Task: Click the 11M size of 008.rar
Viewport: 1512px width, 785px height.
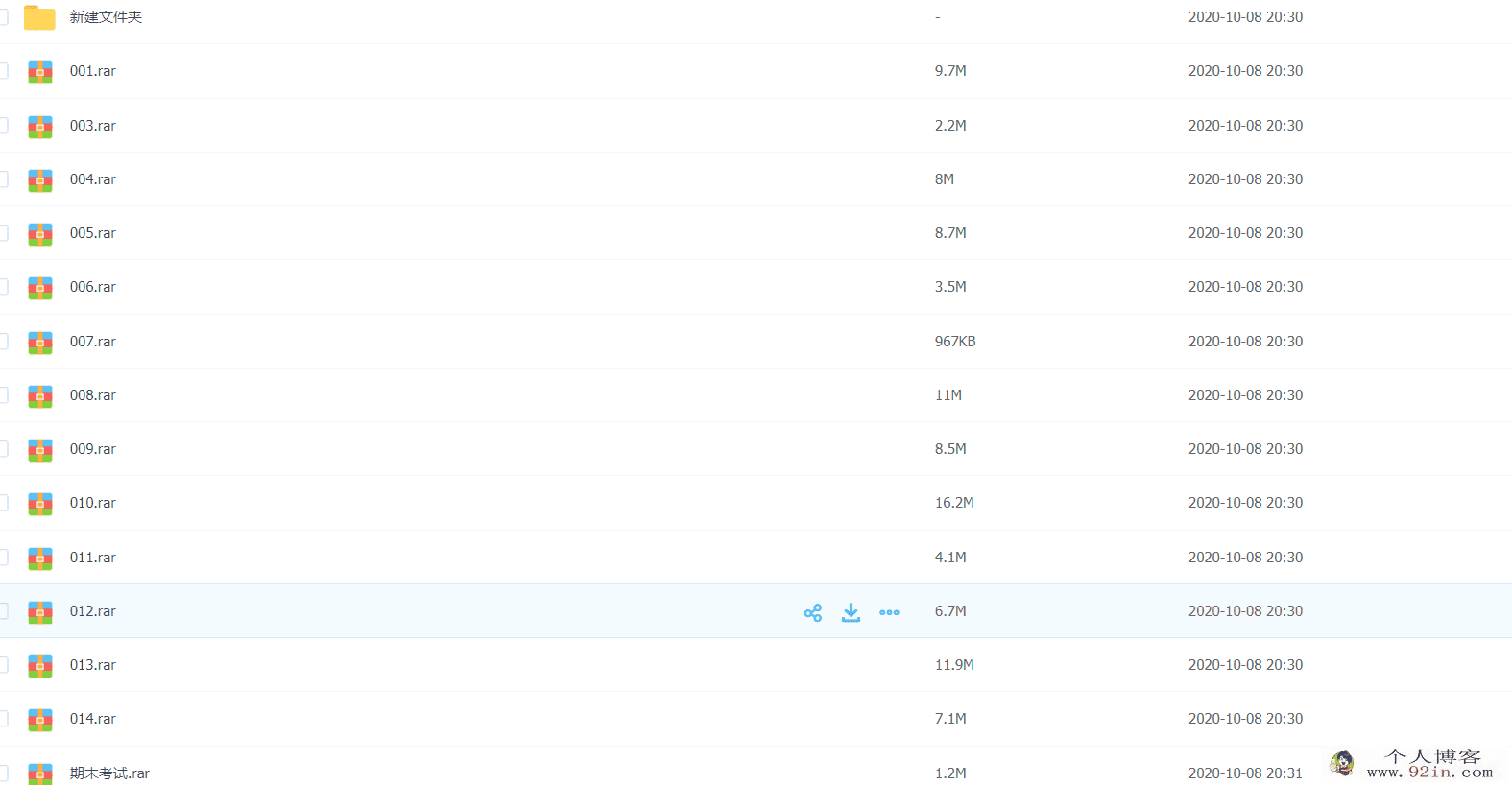Action: point(948,395)
